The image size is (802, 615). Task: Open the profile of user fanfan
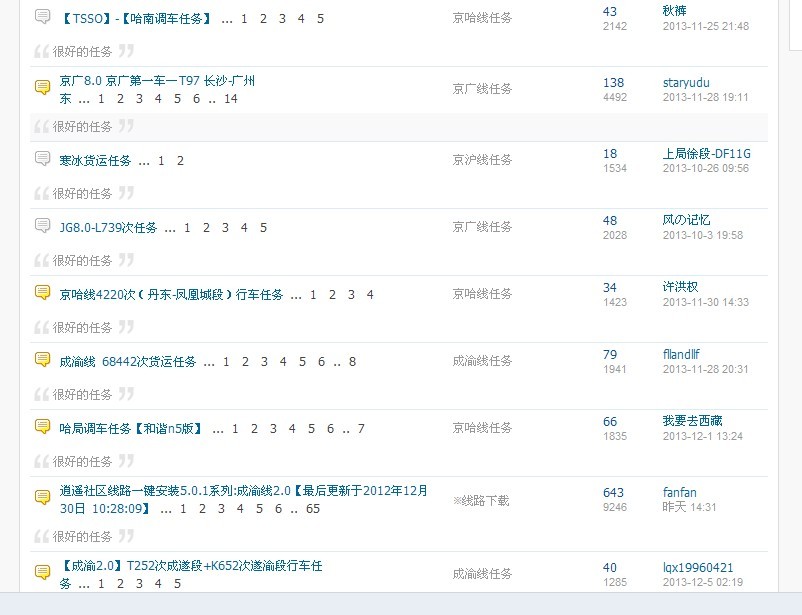679,492
